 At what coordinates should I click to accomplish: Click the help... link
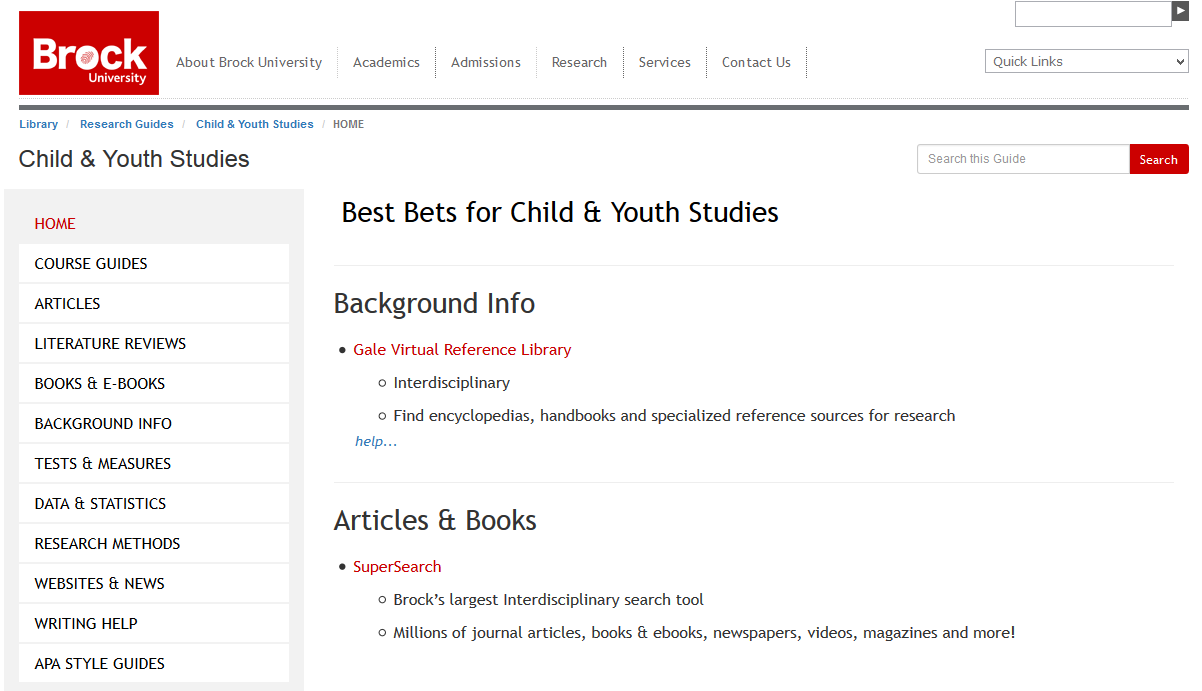(376, 441)
